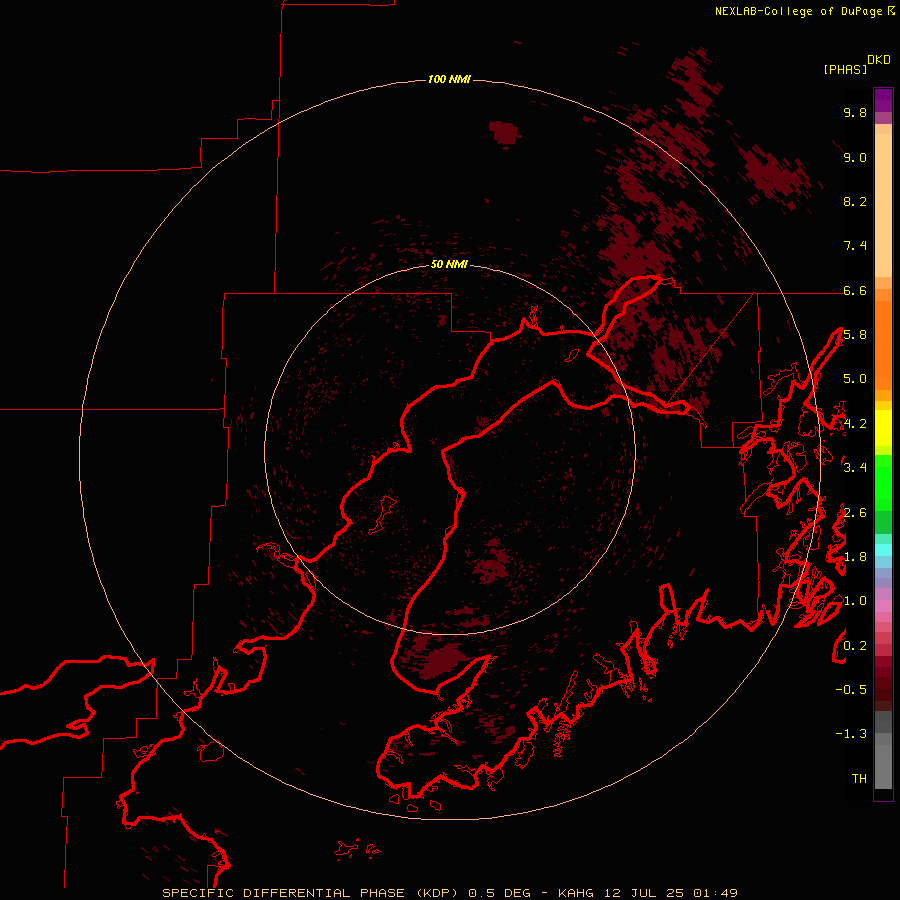Click the KAHG station identifier
Screen dimensions: 900x900
577,893
